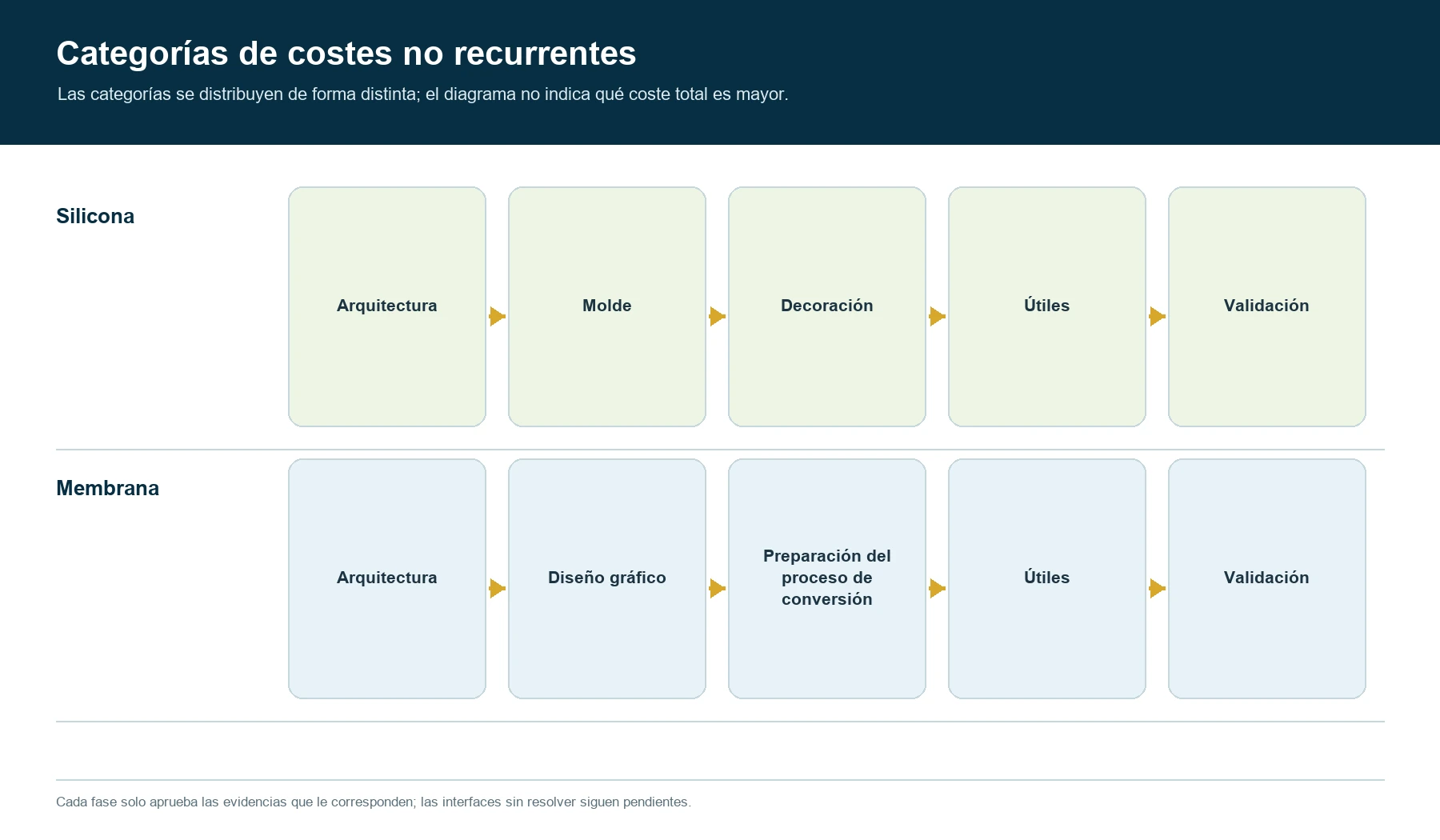Click the Silicona row's Arquitectura box

coord(387,306)
